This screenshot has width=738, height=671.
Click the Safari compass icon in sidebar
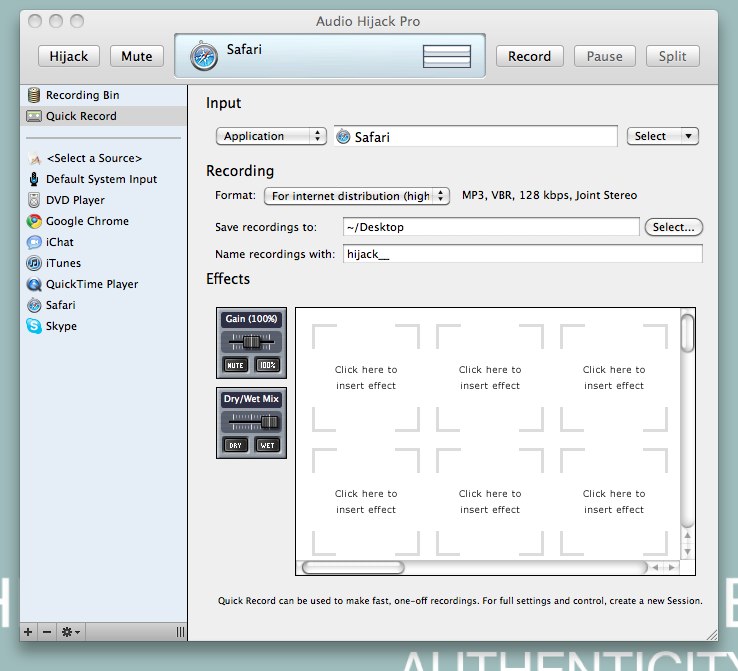(34, 305)
